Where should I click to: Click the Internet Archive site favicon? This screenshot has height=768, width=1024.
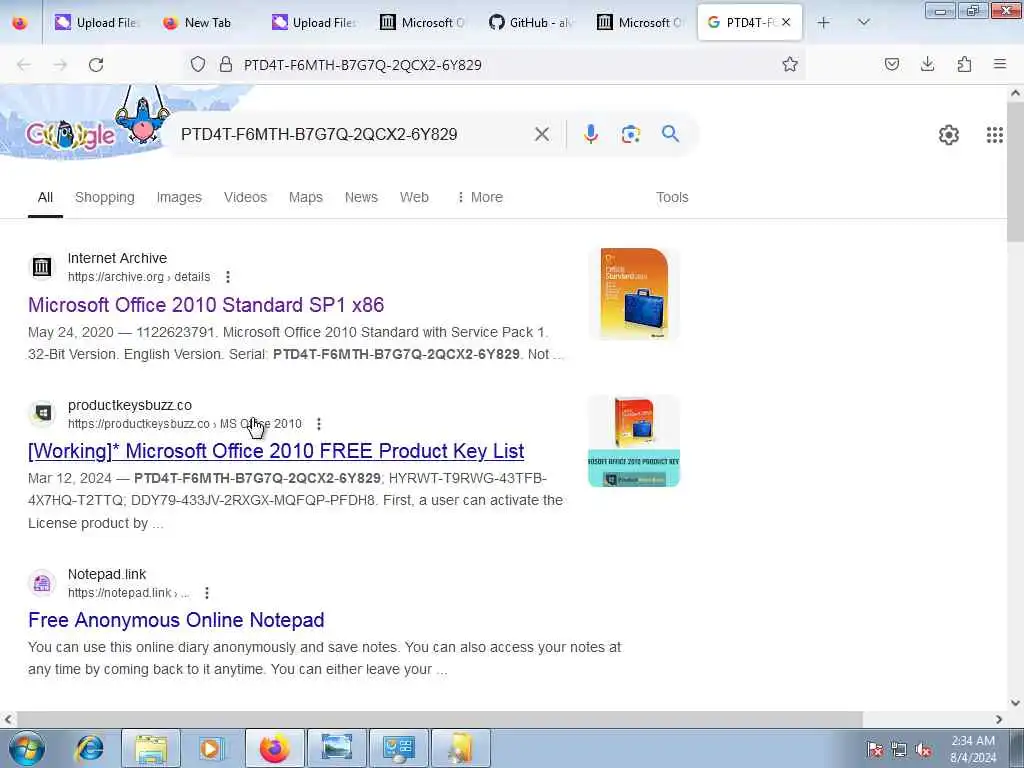[42, 267]
